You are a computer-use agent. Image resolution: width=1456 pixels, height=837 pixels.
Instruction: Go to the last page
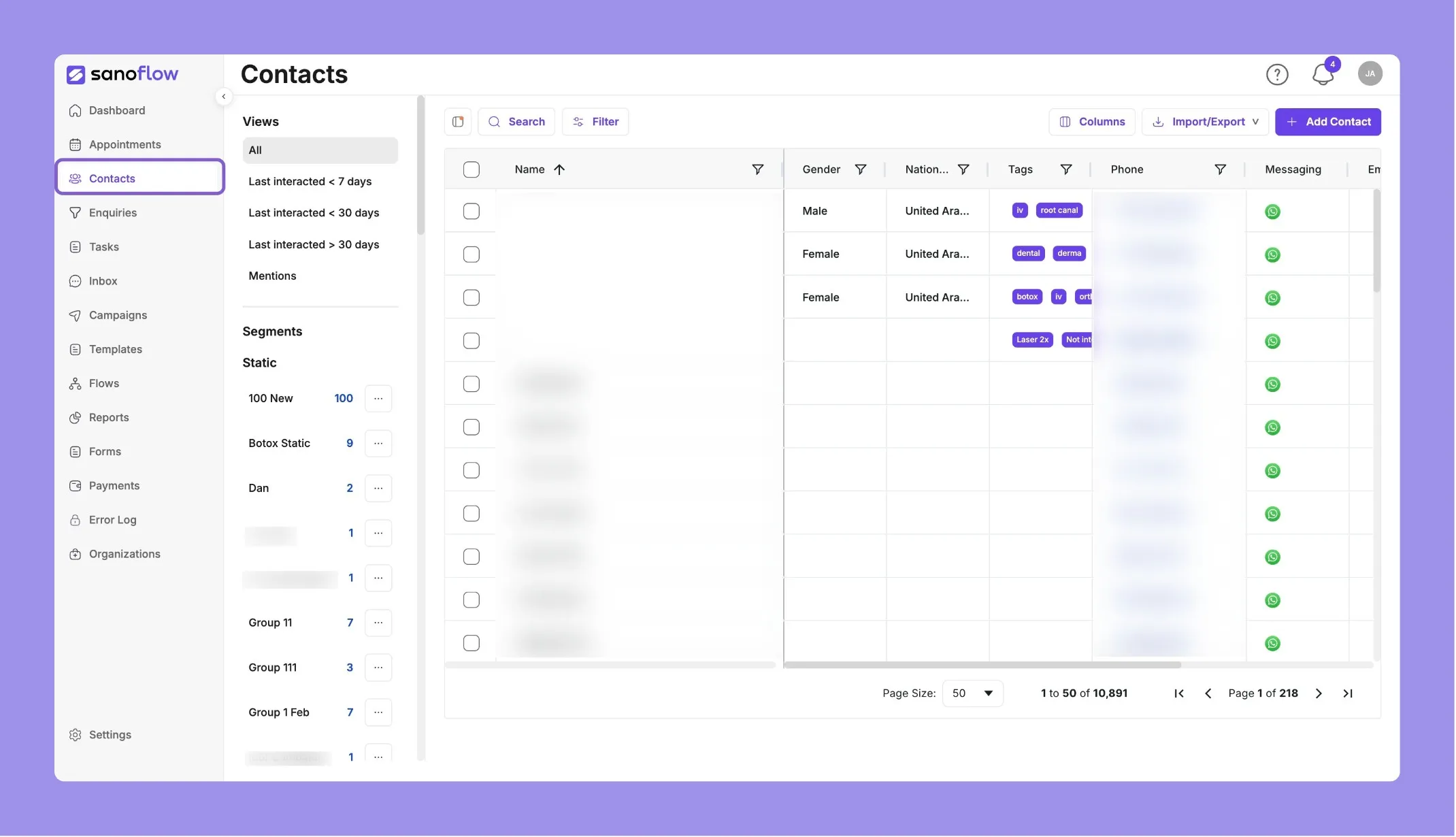pyautogui.click(x=1348, y=693)
